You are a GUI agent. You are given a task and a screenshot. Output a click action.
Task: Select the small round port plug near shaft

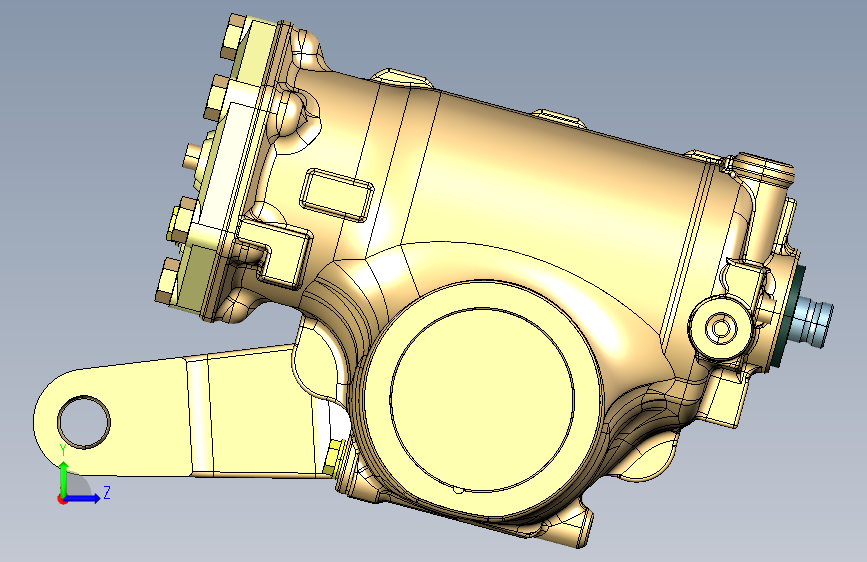pos(720,327)
